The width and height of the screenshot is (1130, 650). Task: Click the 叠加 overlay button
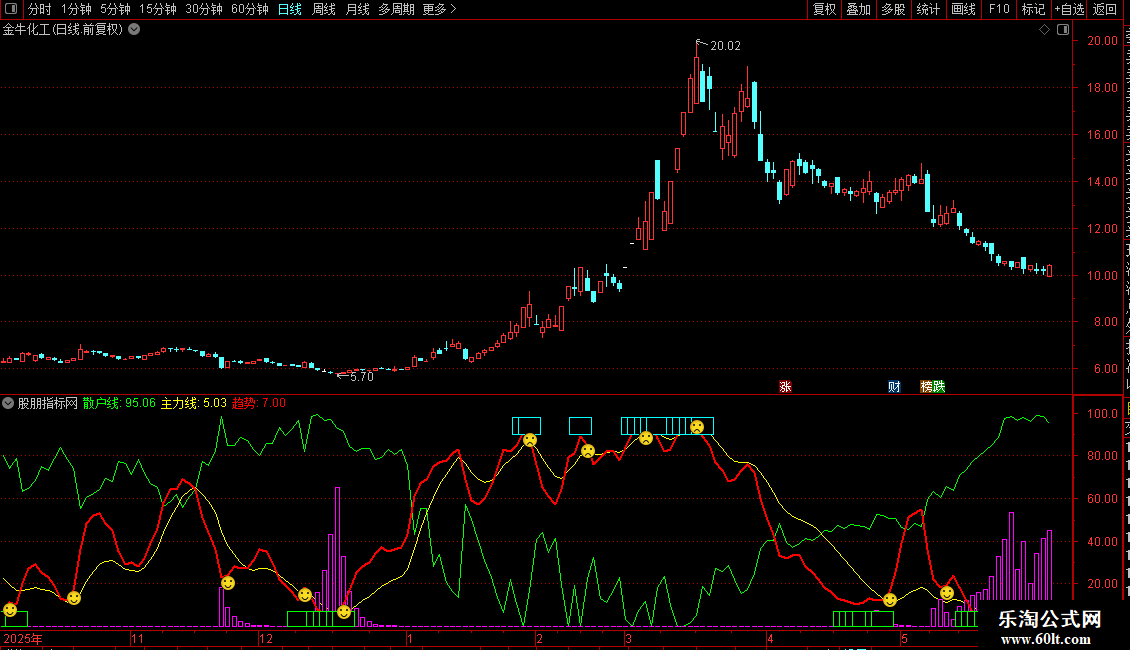[x=858, y=9]
